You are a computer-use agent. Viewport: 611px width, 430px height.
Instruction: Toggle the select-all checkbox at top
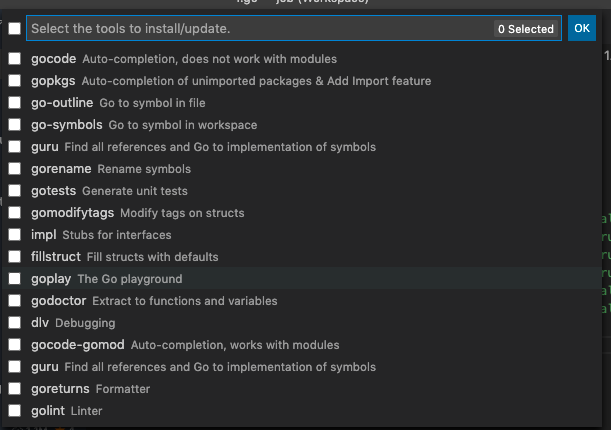[x=14, y=29]
